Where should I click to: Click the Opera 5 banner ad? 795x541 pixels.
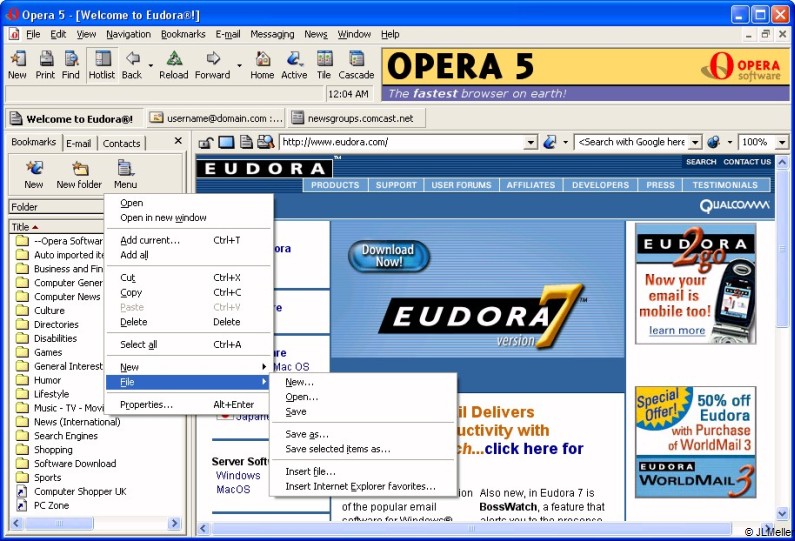coord(585,75)
